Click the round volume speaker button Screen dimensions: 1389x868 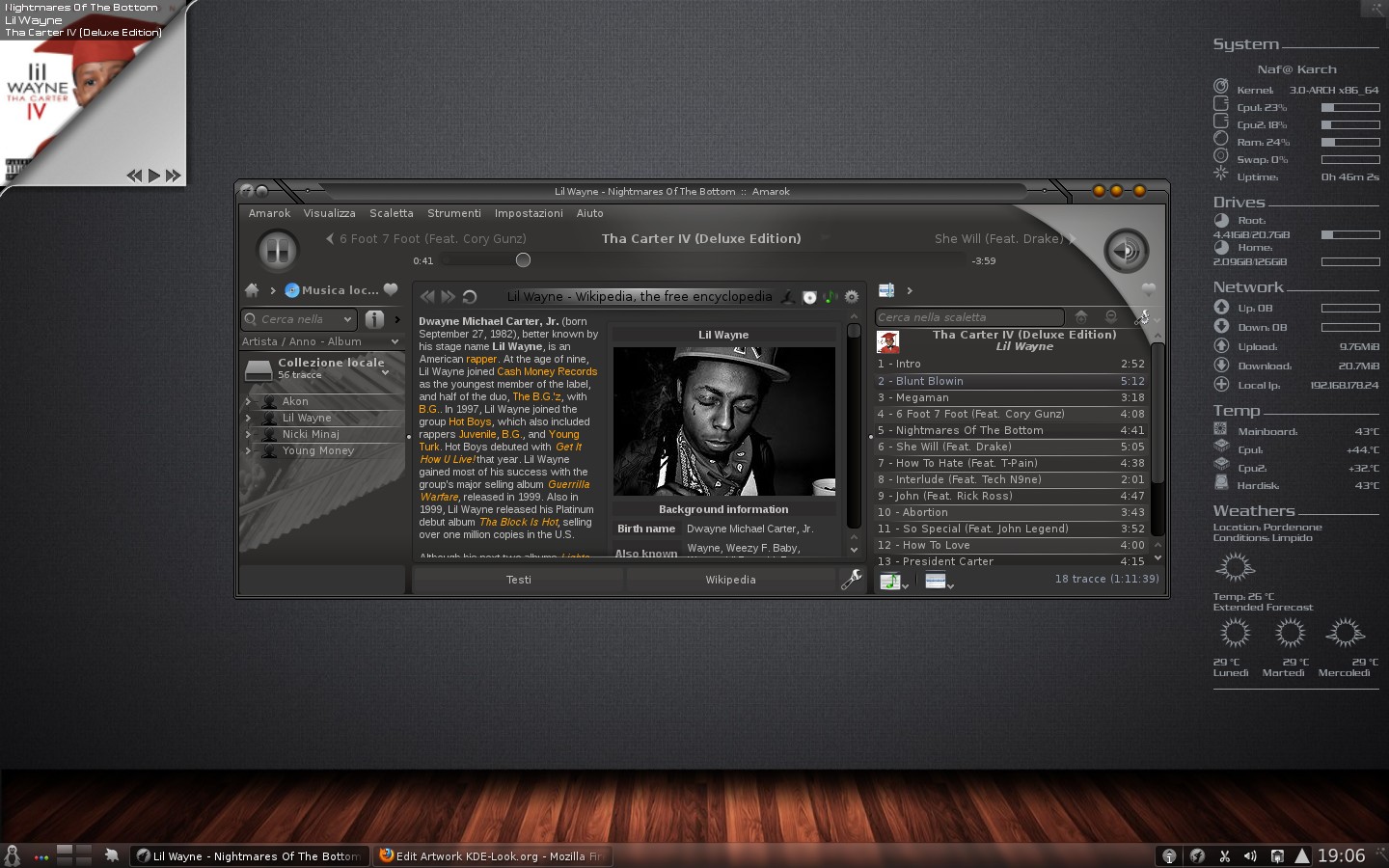tap(1126, 251)
